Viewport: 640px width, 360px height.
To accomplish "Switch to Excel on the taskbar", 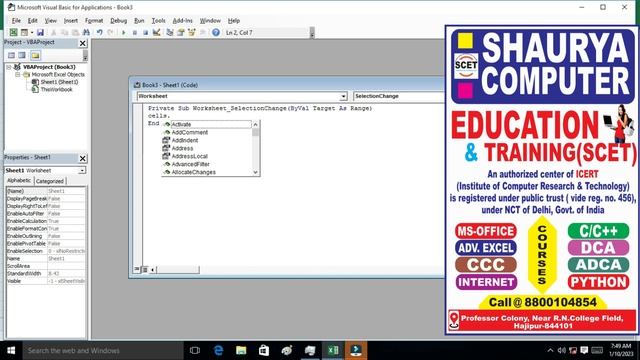I will [x=333, y=350].
